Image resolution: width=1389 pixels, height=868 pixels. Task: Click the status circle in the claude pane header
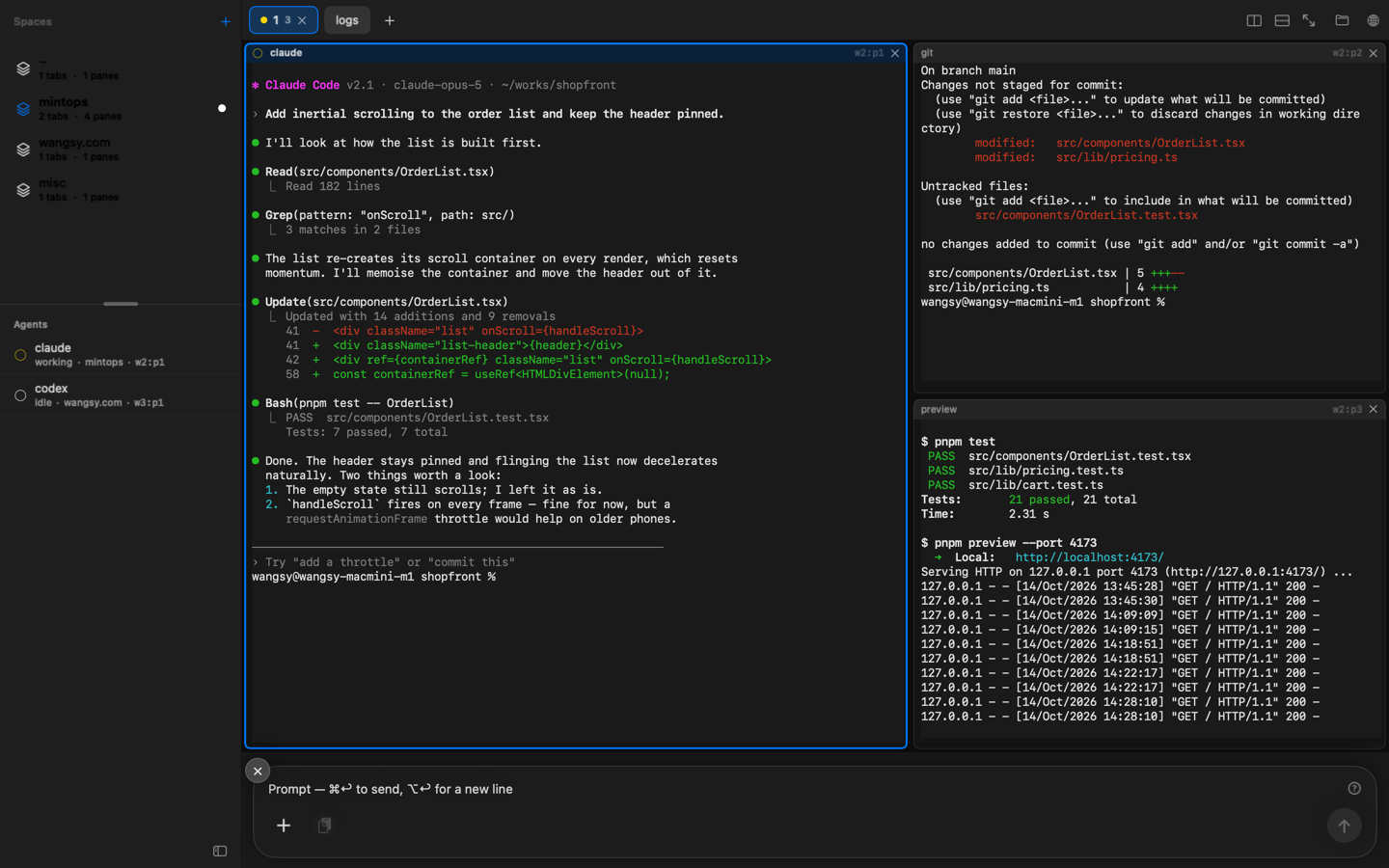click(x=258, y=53)
